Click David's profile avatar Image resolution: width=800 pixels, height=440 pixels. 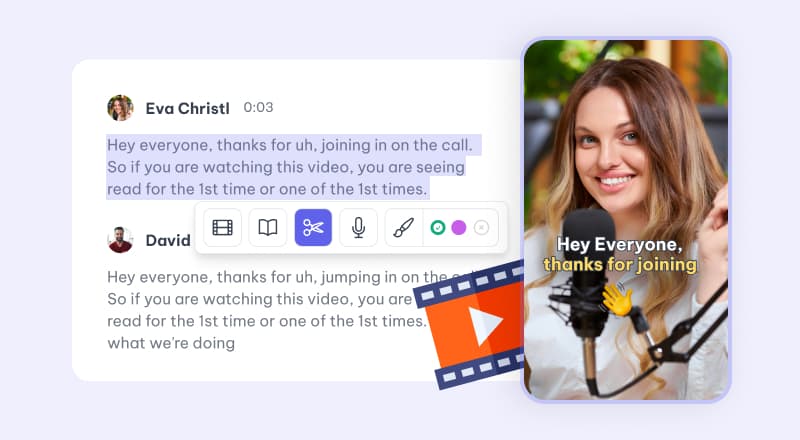tap(120, 240)
